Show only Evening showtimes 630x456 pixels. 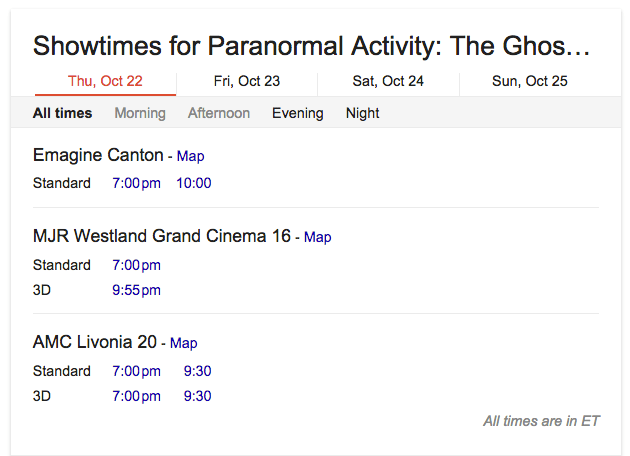click(298, 113)
